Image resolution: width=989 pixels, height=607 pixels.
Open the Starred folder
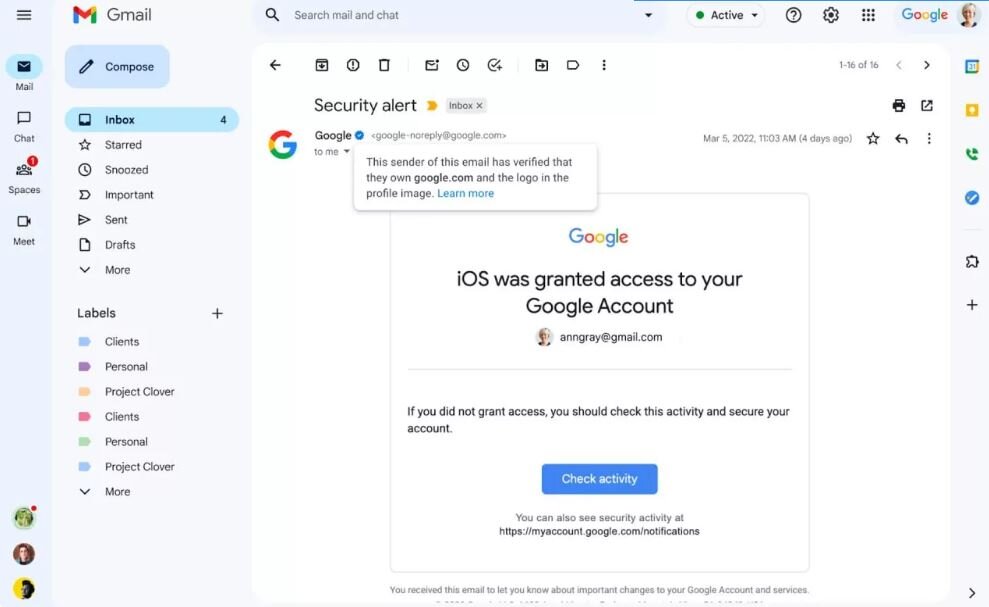(123, 145)
